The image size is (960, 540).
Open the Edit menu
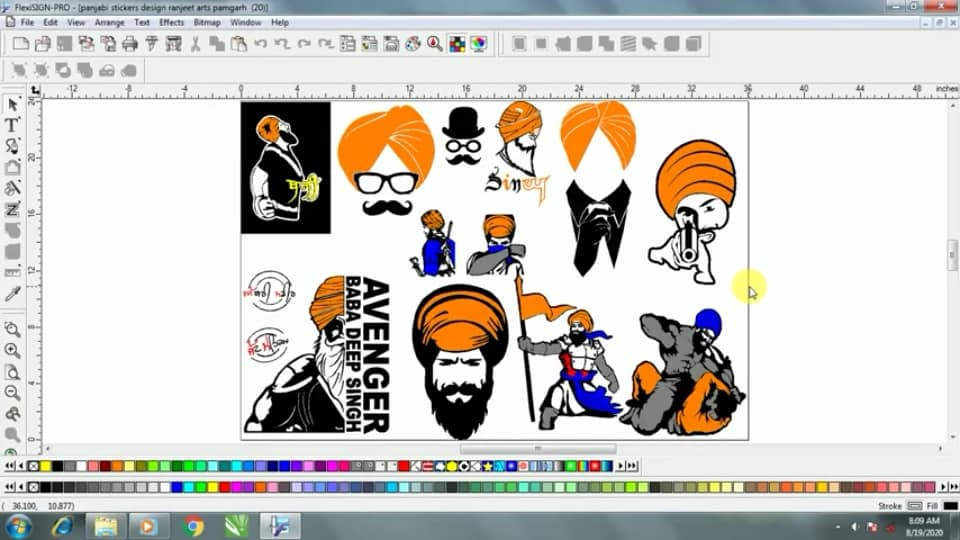tap(50, 23)
